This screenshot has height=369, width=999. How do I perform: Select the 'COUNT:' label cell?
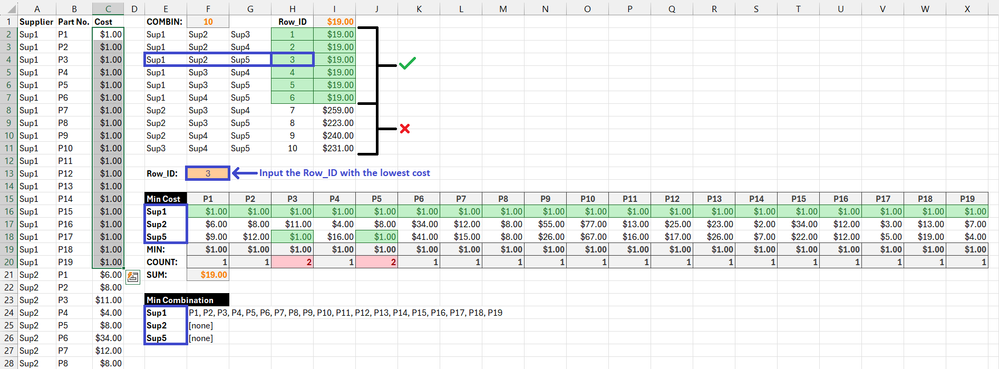click(x=166, y=262)
